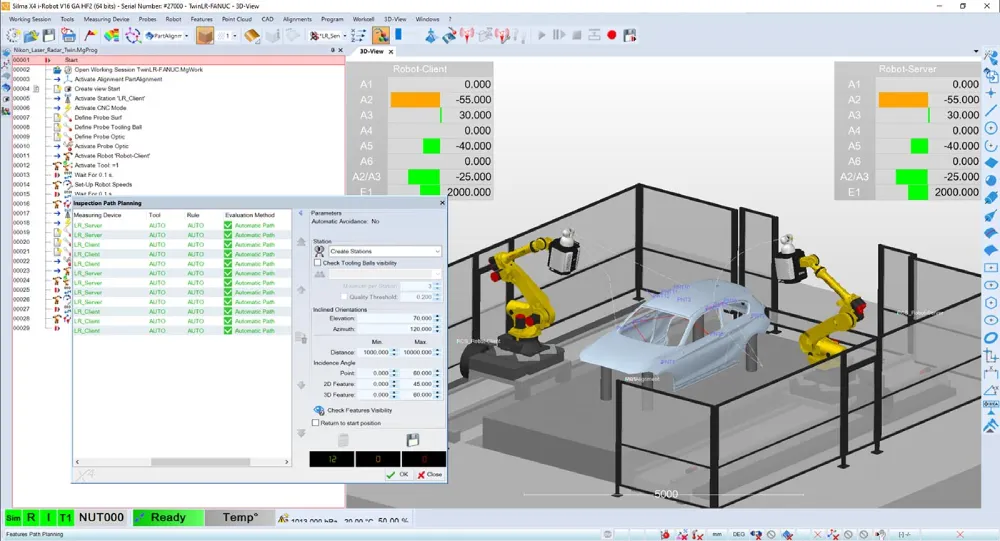Switch to the 3D-View tab

pyautogui.click(x=372, y=51)
